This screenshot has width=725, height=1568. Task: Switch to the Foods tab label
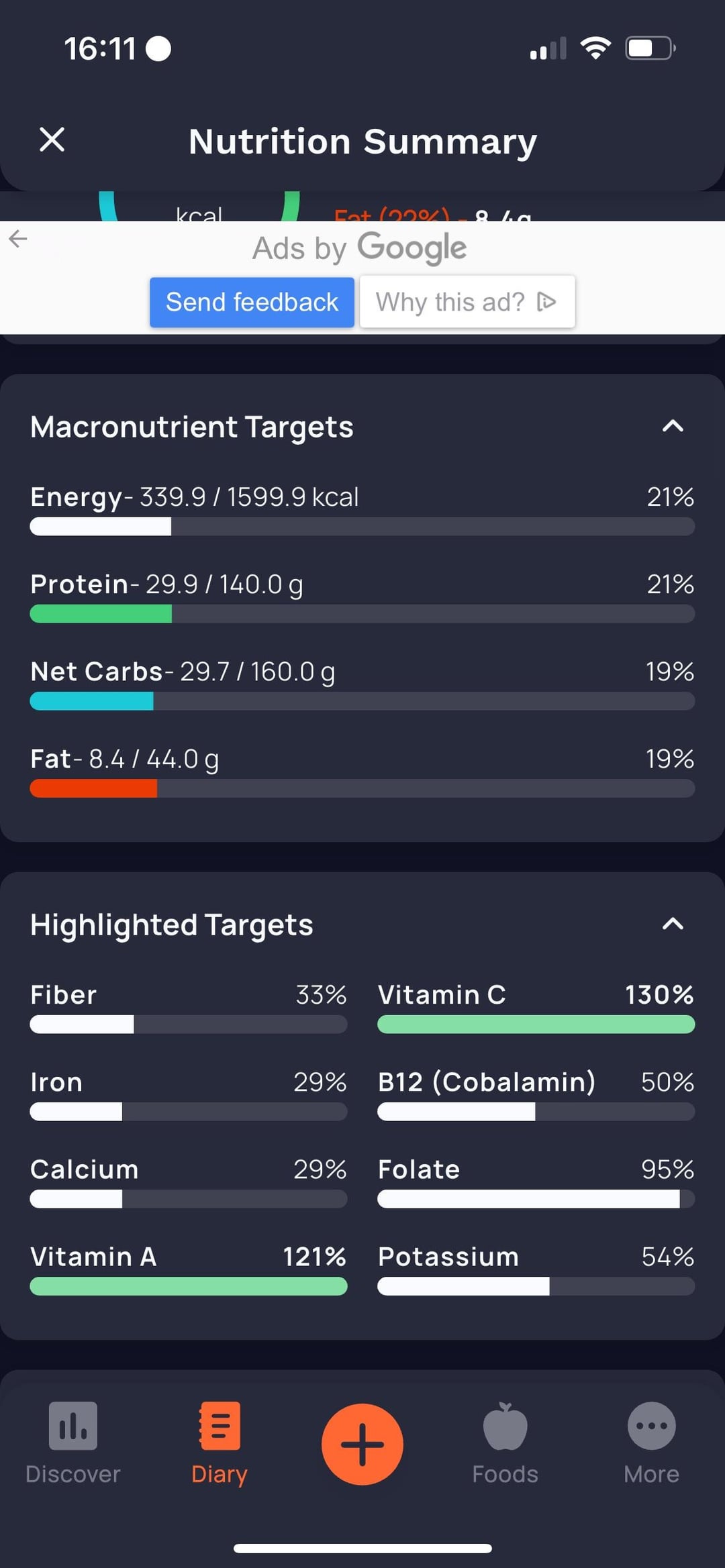tap(505, 1474)
